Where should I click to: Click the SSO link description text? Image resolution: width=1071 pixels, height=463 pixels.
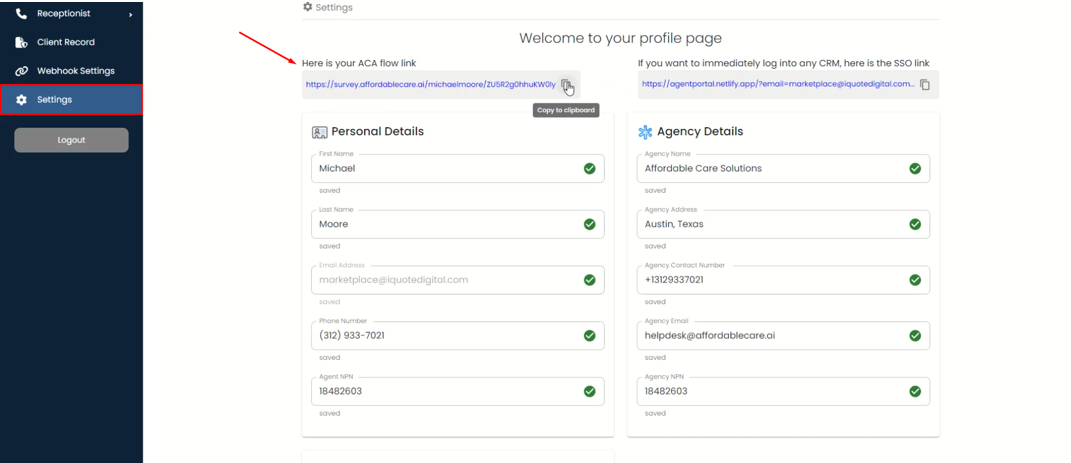(783, 63)
